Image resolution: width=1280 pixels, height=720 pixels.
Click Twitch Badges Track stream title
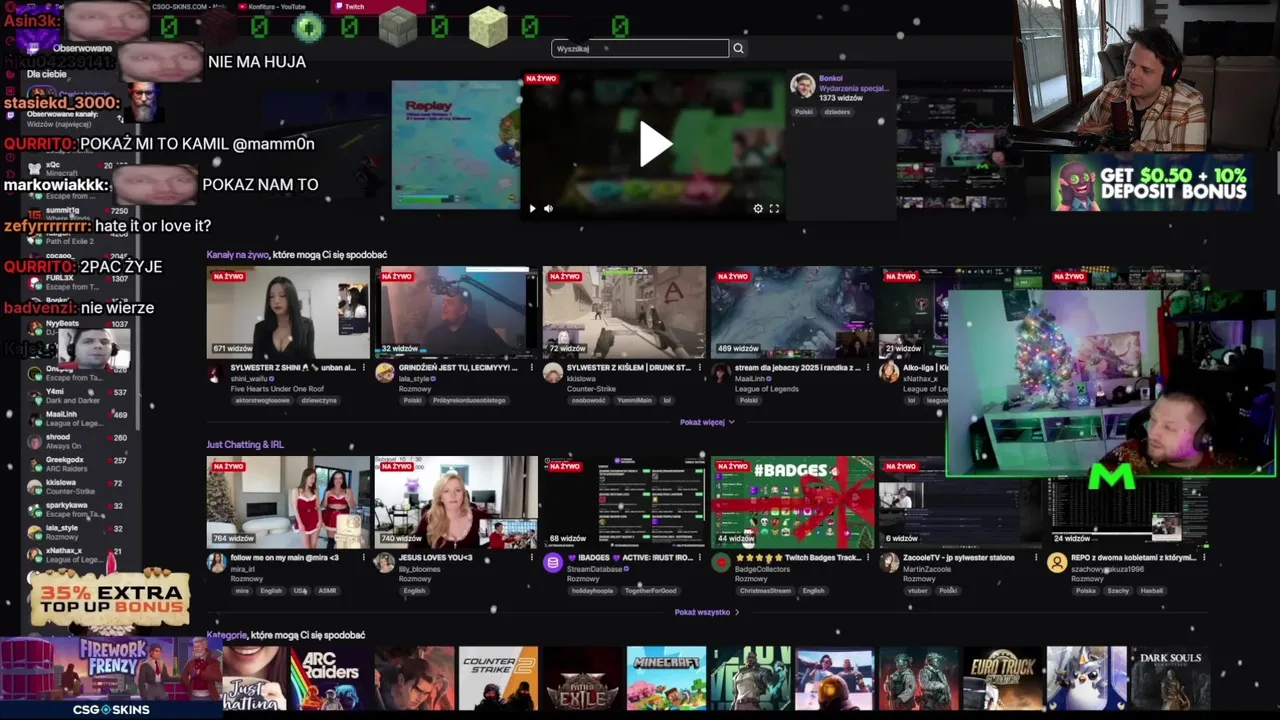click(800, 558)
